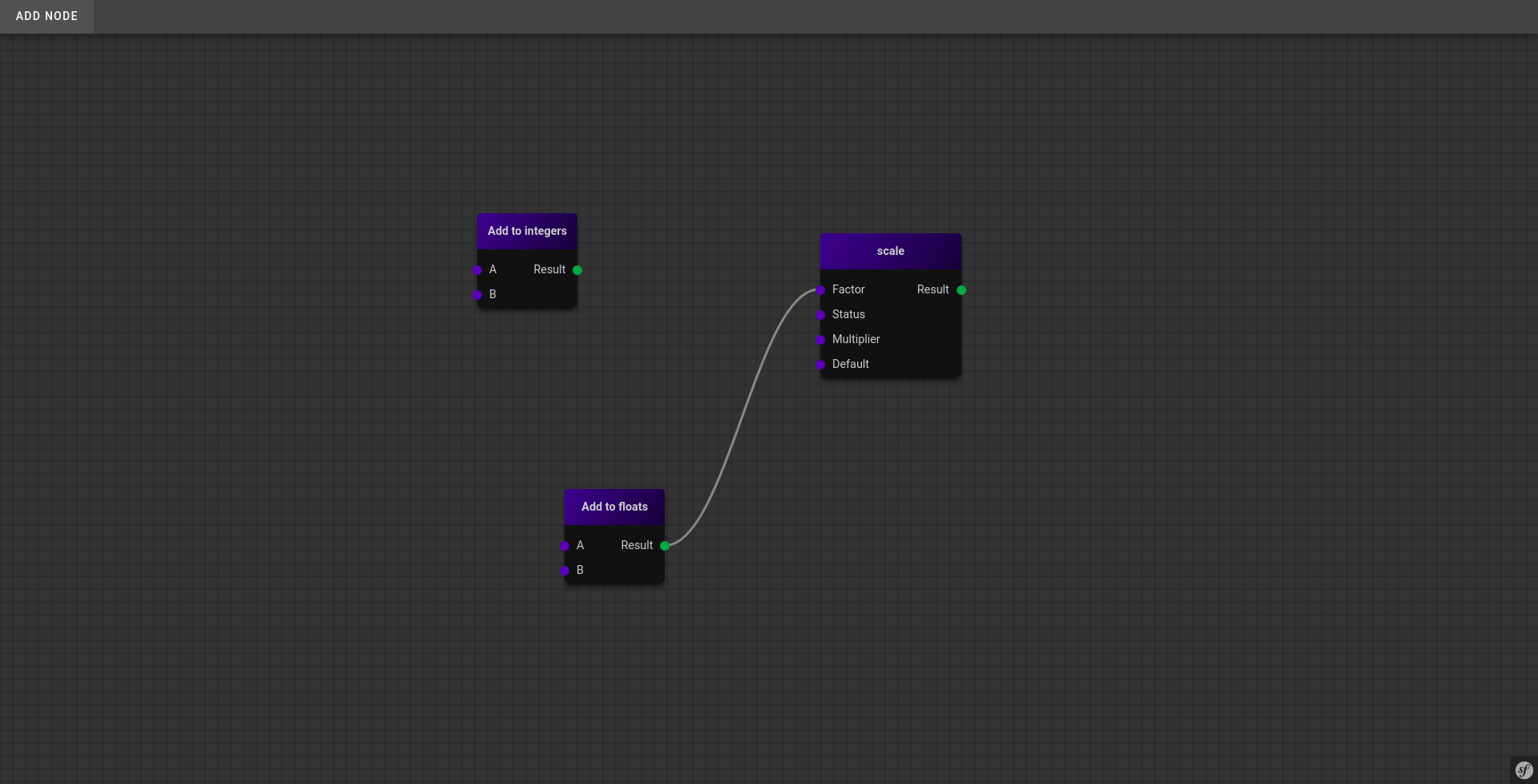Click Multiplier input port on scale node

[x=820, y=340]
